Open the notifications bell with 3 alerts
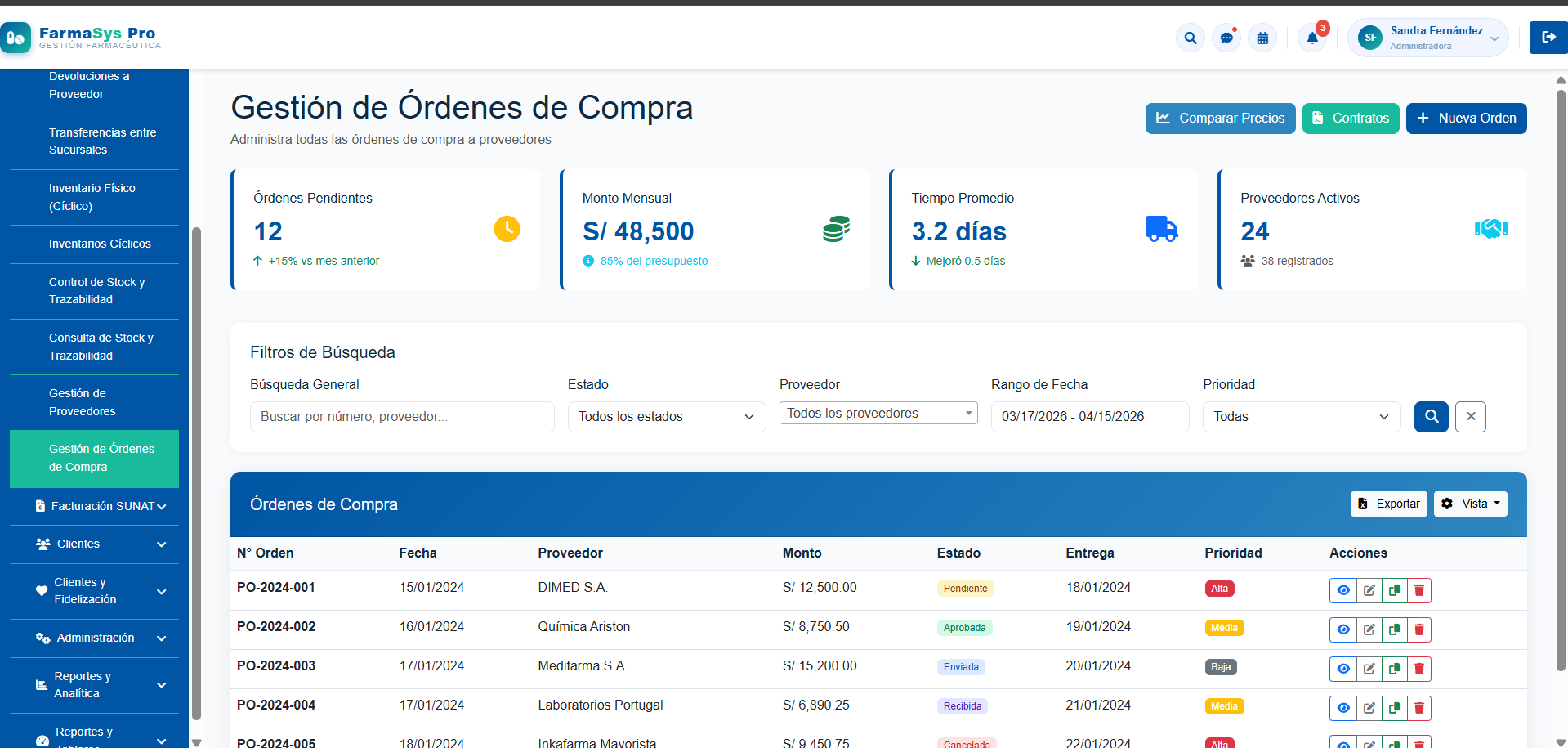 pos(1312,38)
